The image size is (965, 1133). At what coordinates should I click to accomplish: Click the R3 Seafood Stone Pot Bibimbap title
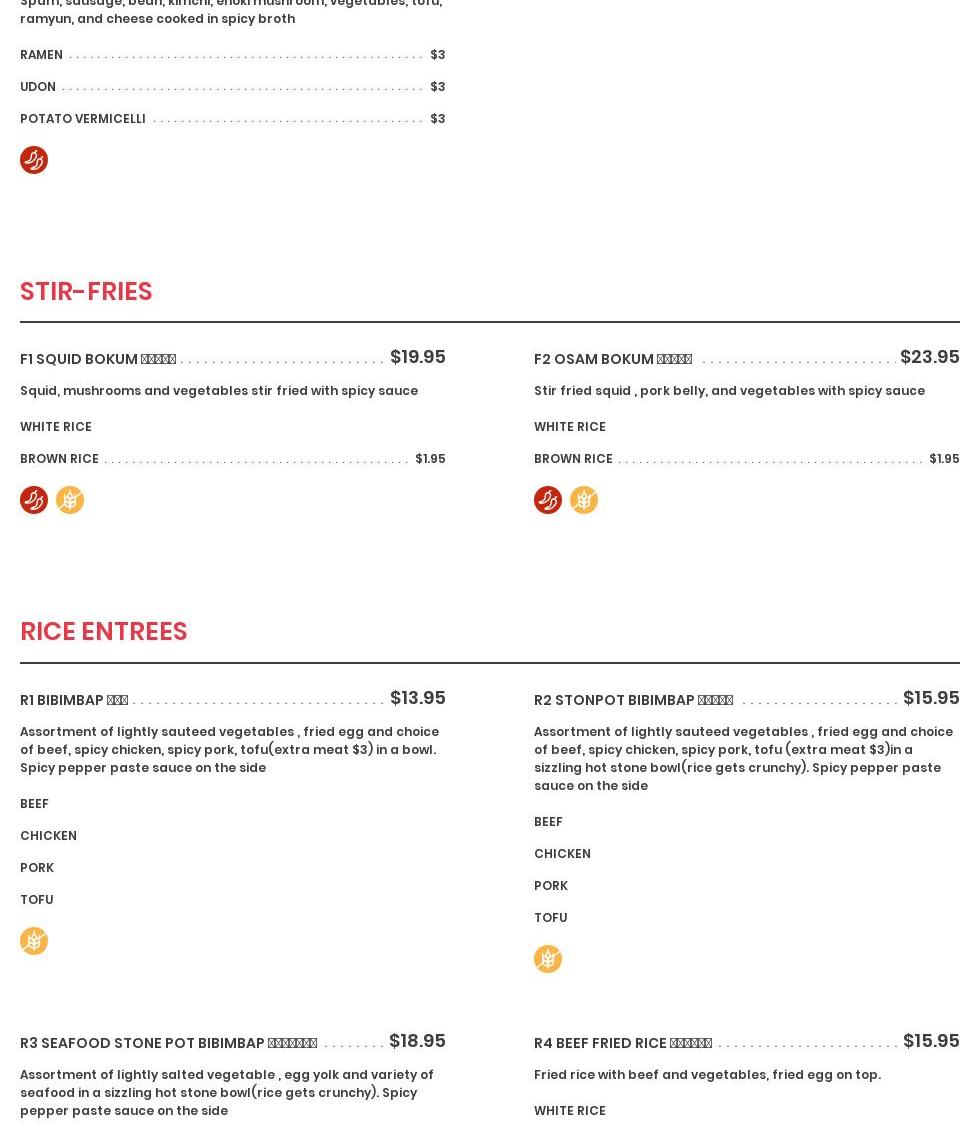coord(168,1043)
